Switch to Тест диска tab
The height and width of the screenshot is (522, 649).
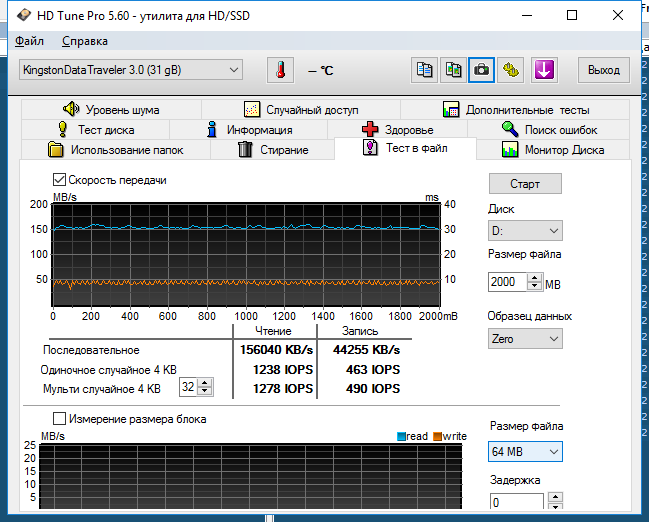tap(95, 130)
